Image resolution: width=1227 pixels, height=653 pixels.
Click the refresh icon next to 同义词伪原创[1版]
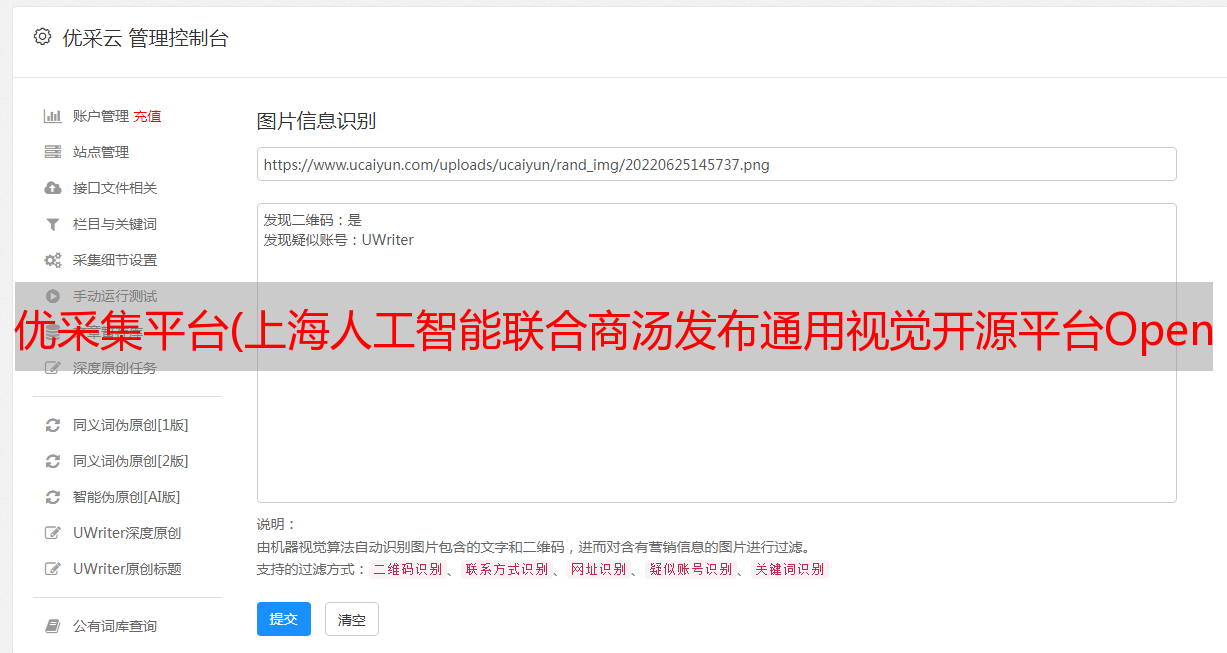click(x=53, y=425)
